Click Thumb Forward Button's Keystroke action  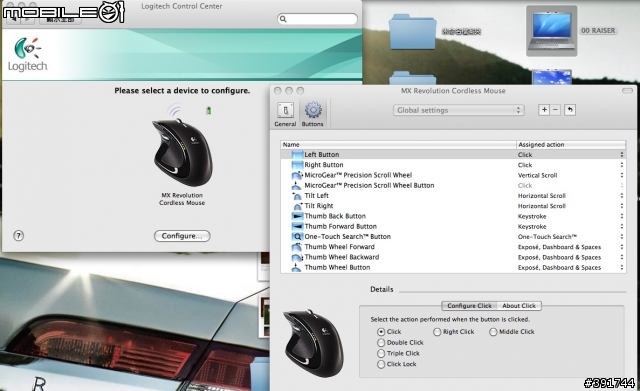[x=532, y=227]
